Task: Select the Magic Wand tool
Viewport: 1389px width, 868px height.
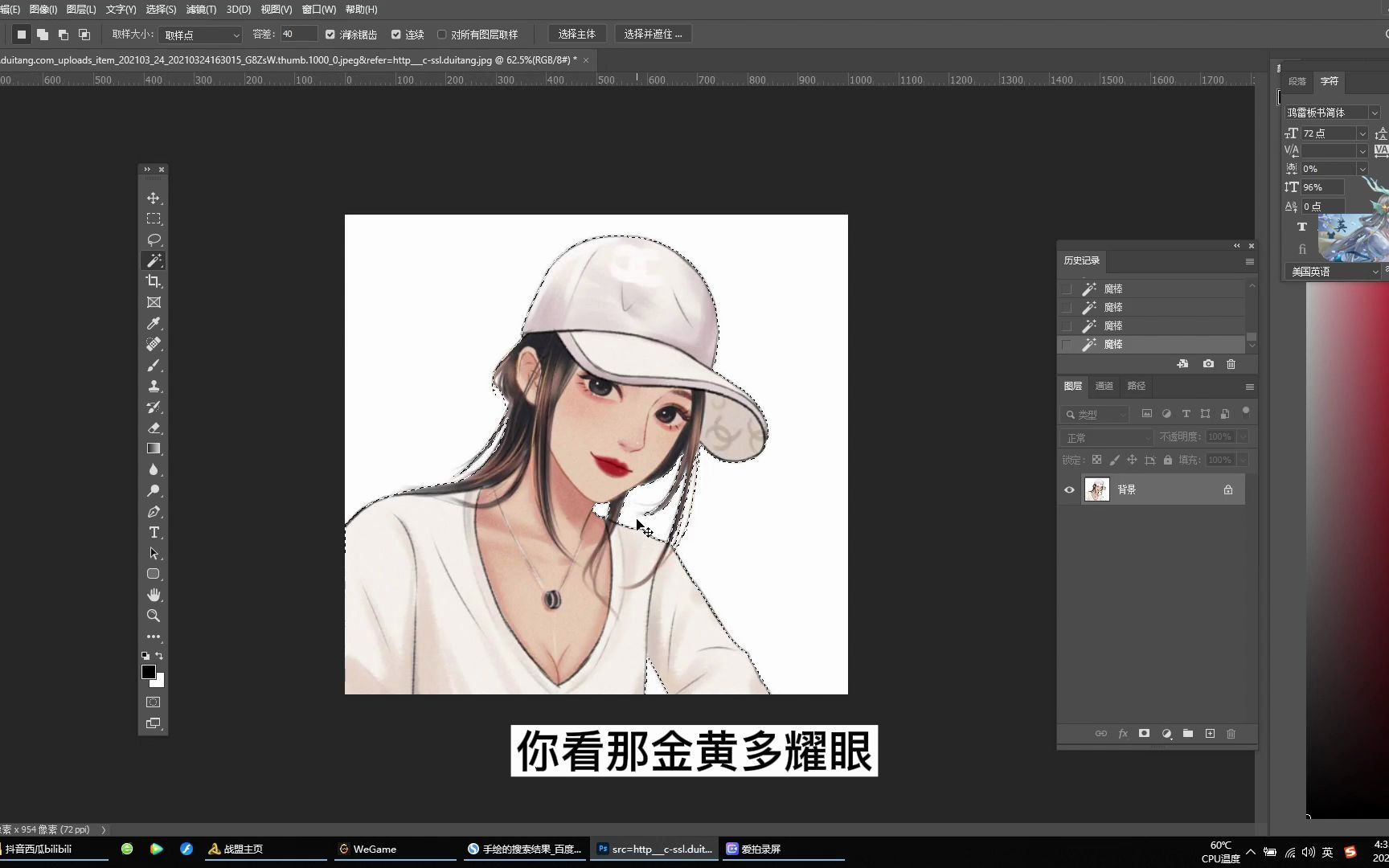Action: pyautogui.click(x=154, y=260)
